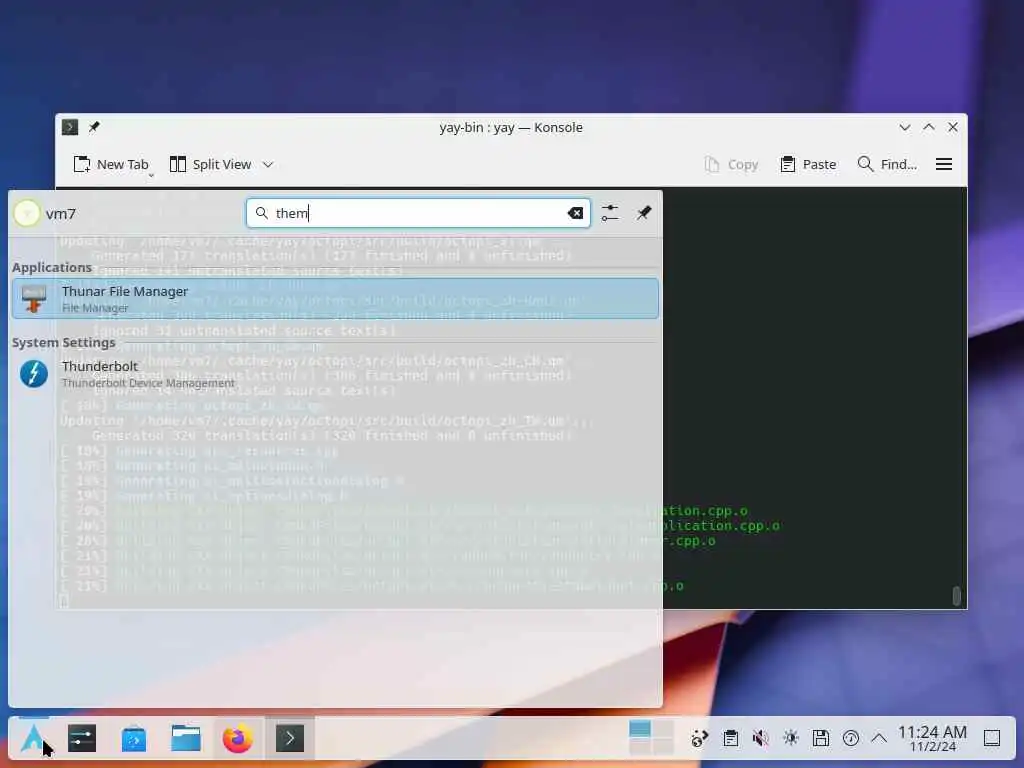Open Thunderbolt system settings result

[335, 374]
